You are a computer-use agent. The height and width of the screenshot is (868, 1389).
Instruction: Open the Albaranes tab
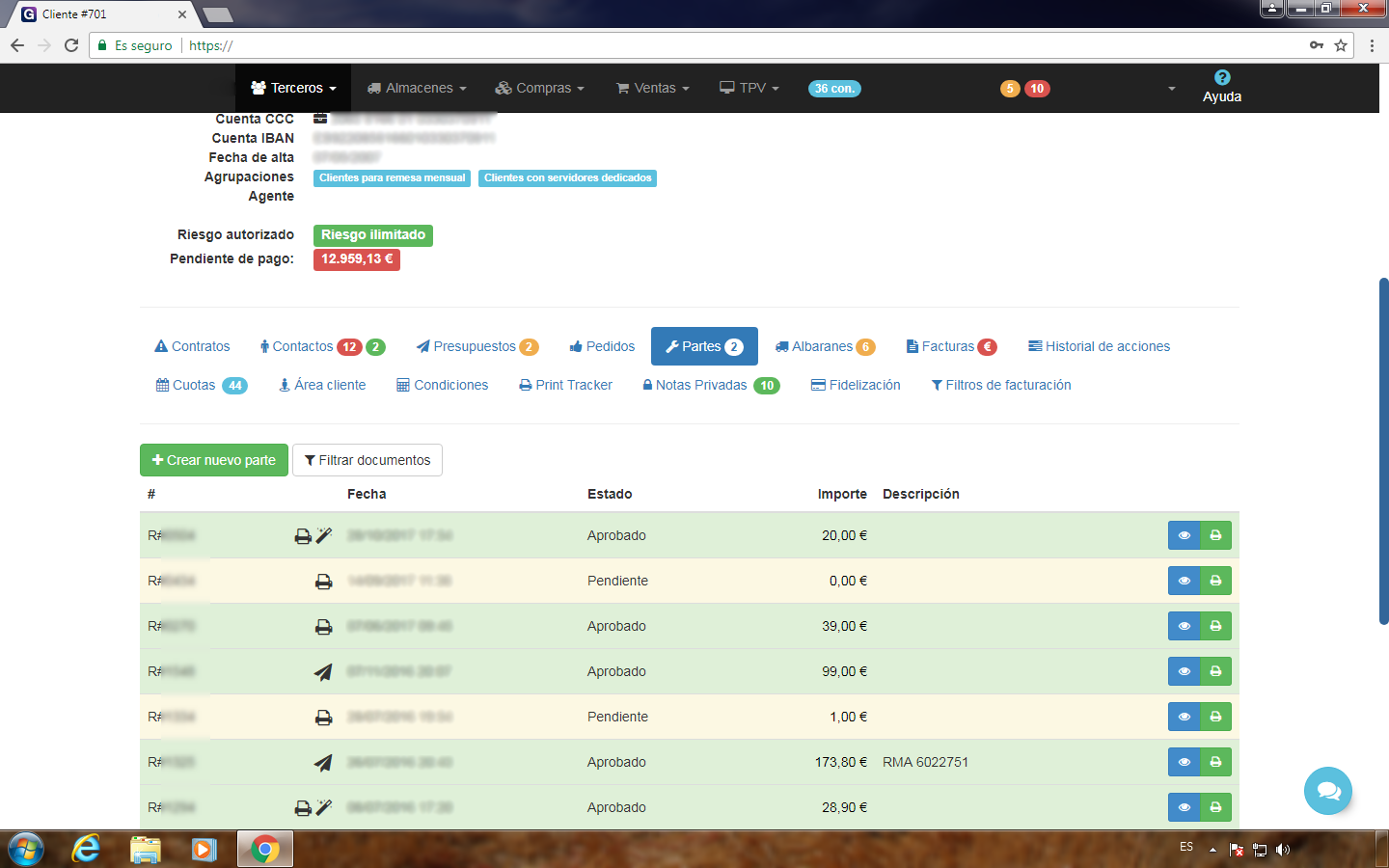[824, 346]
